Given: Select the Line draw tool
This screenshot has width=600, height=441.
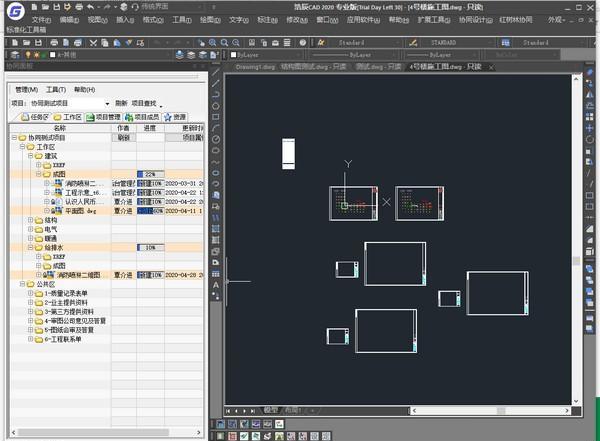Looking at the screenshot, I should [x=216, y=72].
